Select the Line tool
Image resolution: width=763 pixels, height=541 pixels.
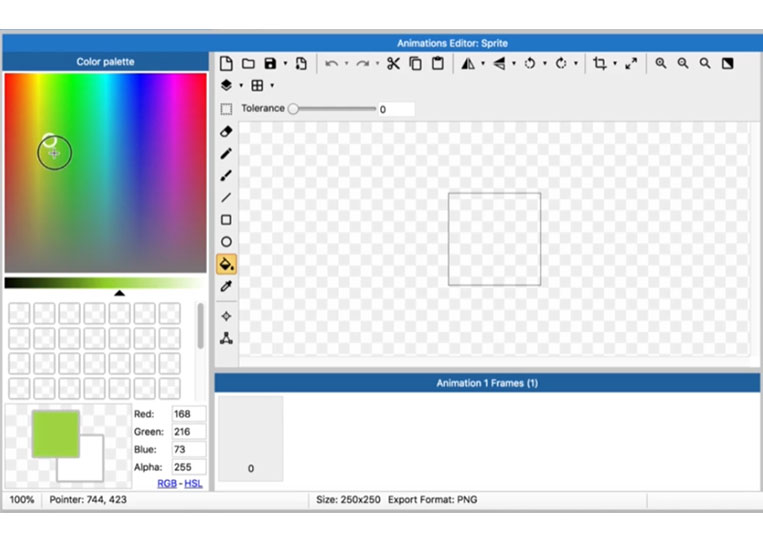click(226, 198)
